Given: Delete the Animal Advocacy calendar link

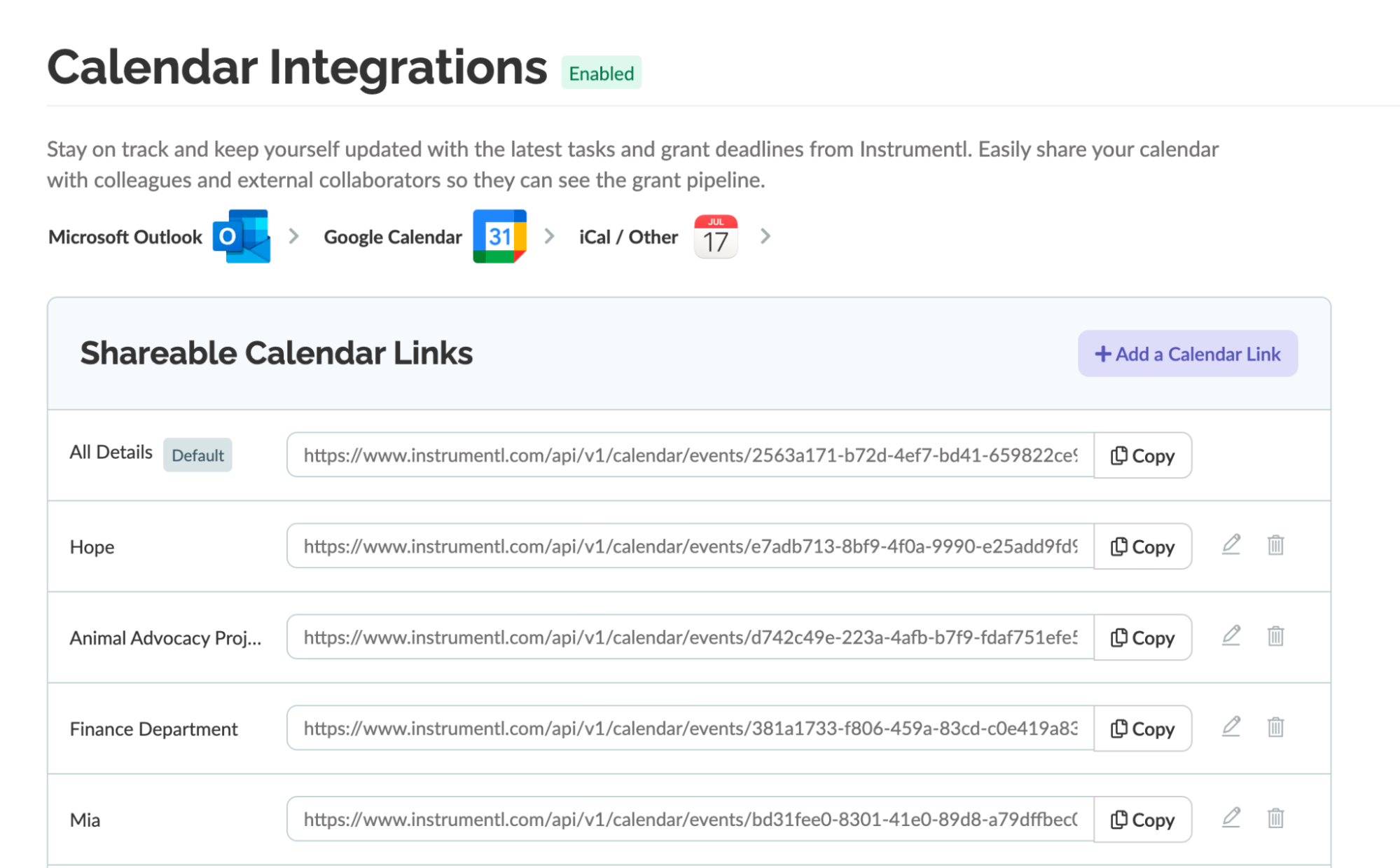Looking at the screenshot, I should [1275, 636].
